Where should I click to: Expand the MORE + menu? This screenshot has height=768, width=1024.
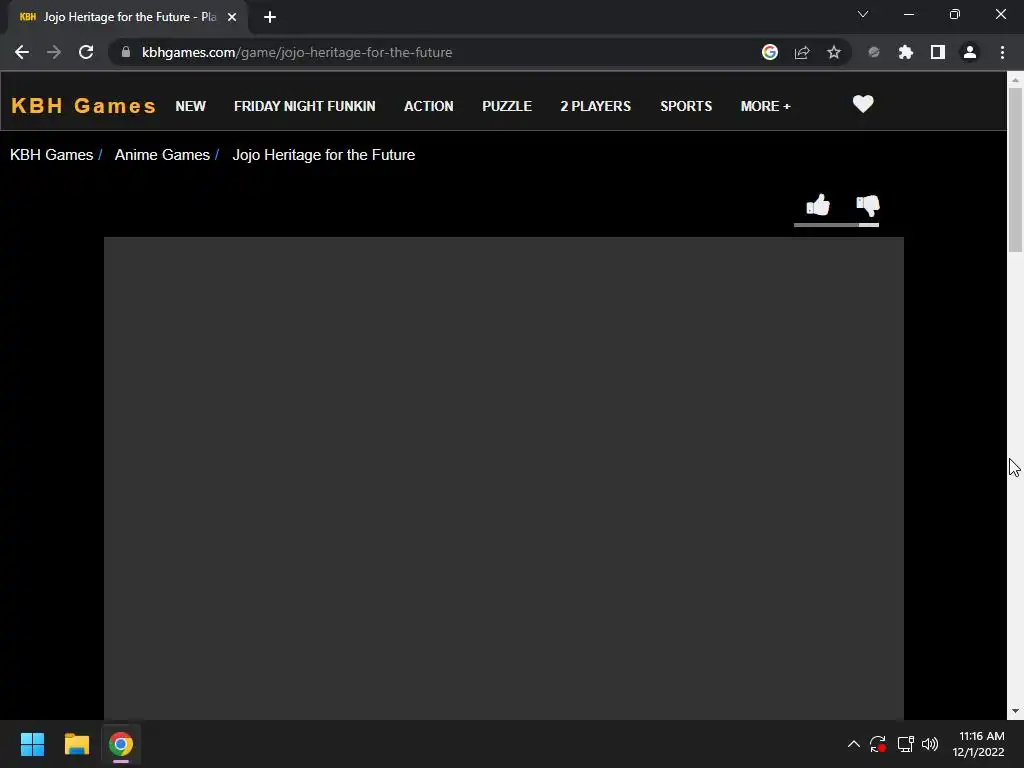click(x=765, y=106)
